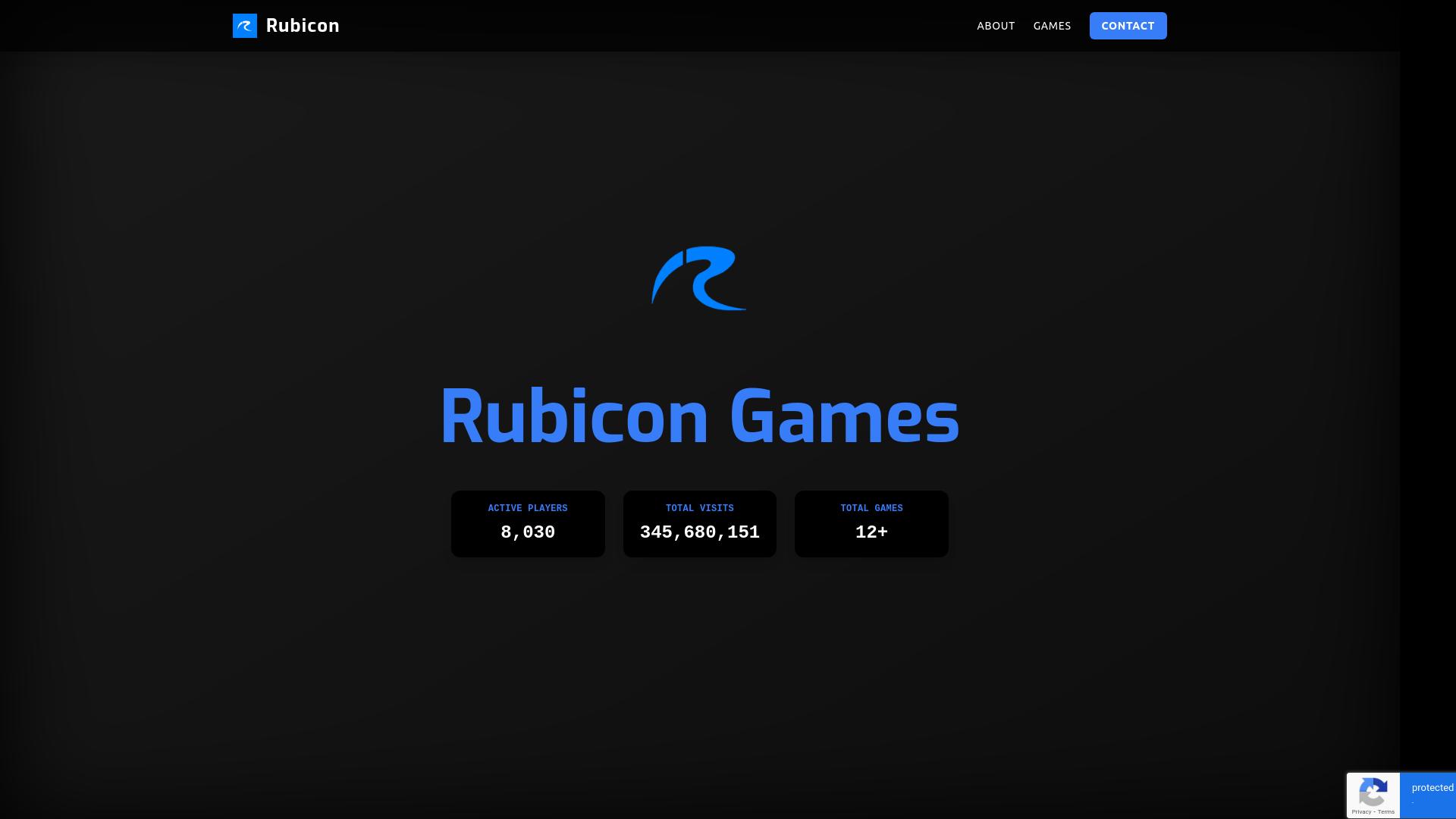Viewport: 1456px width, 819px height.
Task: Select the blue protected shield badge
Action: coord(1429,795)
